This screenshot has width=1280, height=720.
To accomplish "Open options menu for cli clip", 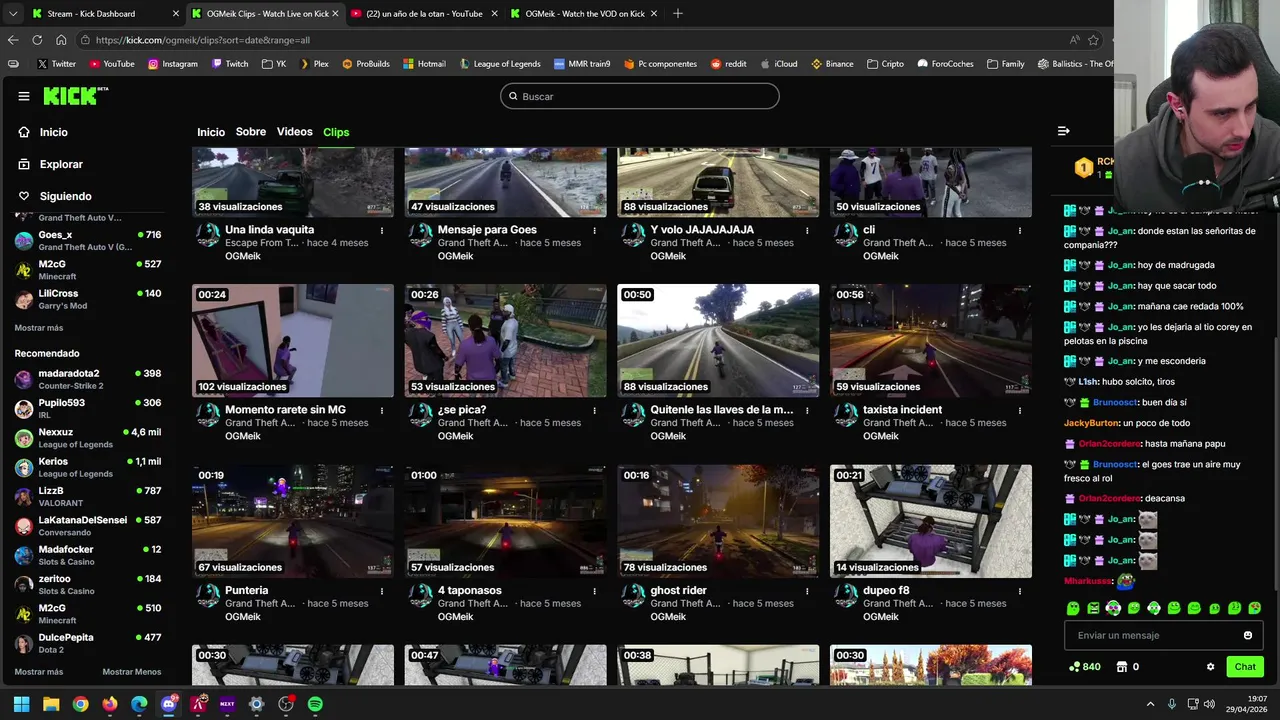I will click(1020, 230).
